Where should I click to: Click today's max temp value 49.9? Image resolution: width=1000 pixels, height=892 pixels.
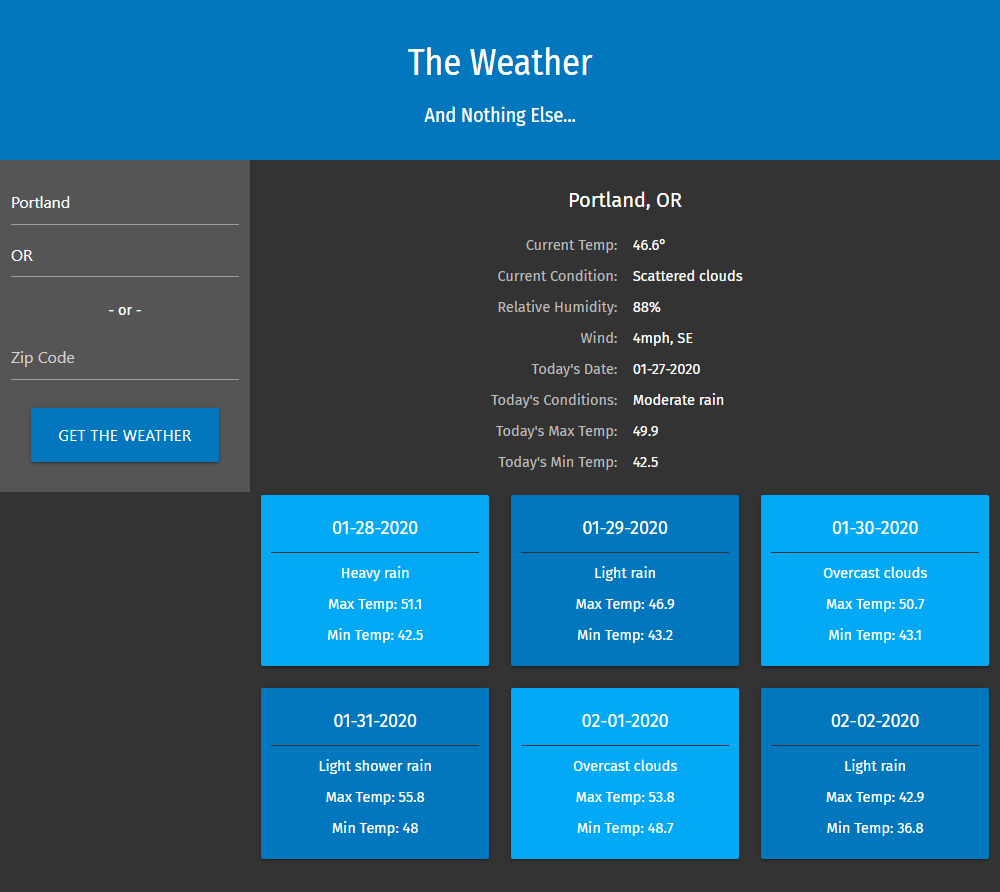(x=645, y=431)
